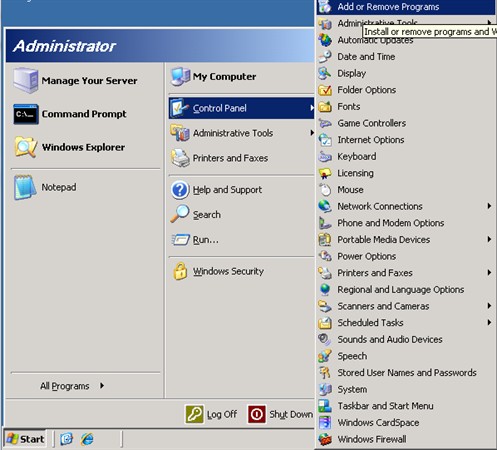Screen dimensions: 497x450
Task: Click the Fonts folder icon
Action: point(325,107)
